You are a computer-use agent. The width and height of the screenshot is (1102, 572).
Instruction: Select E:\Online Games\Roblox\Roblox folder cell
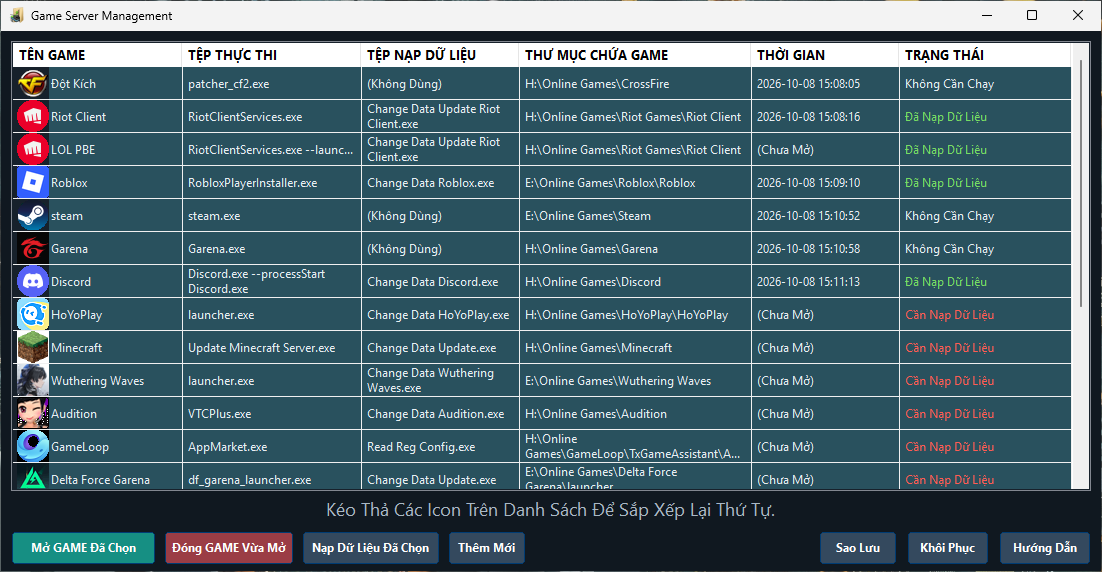click(635, 183)
